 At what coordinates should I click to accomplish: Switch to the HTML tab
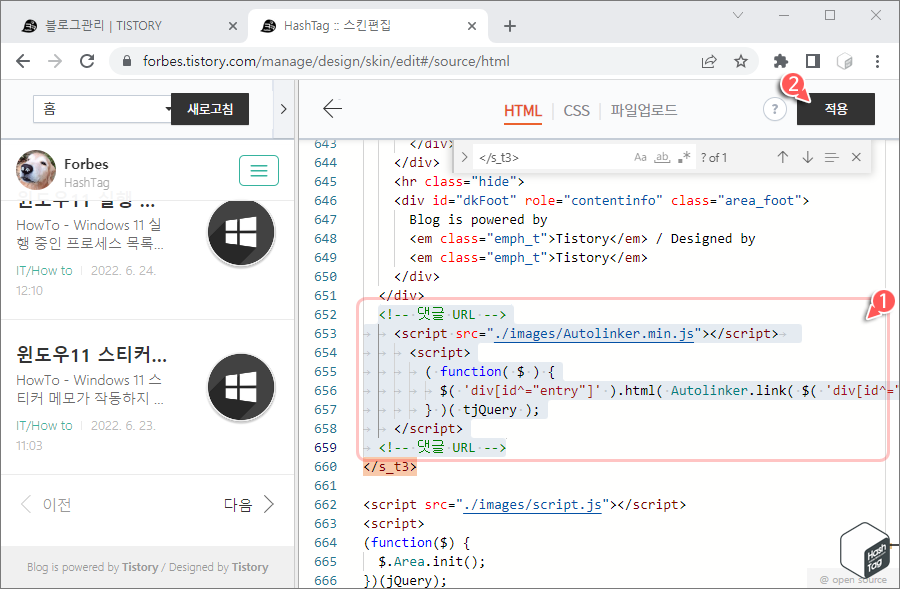[522, 110]
